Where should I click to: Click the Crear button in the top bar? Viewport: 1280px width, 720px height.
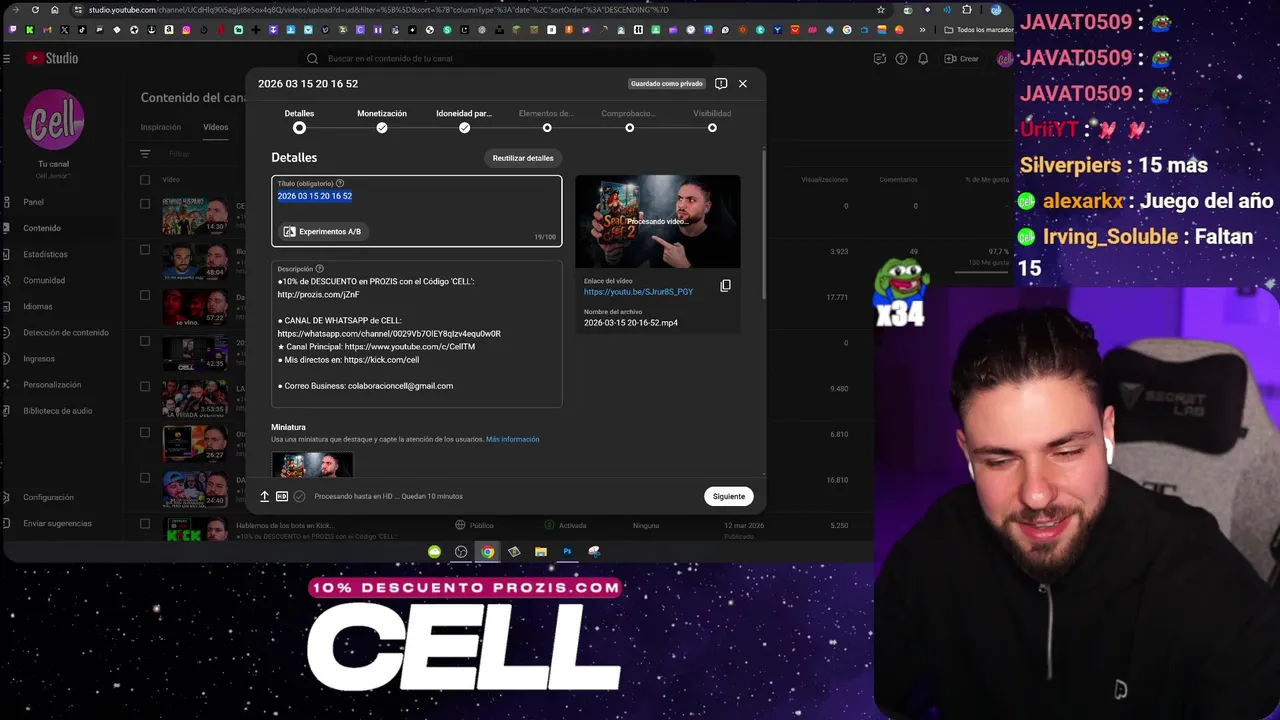[x=962, y=59]
